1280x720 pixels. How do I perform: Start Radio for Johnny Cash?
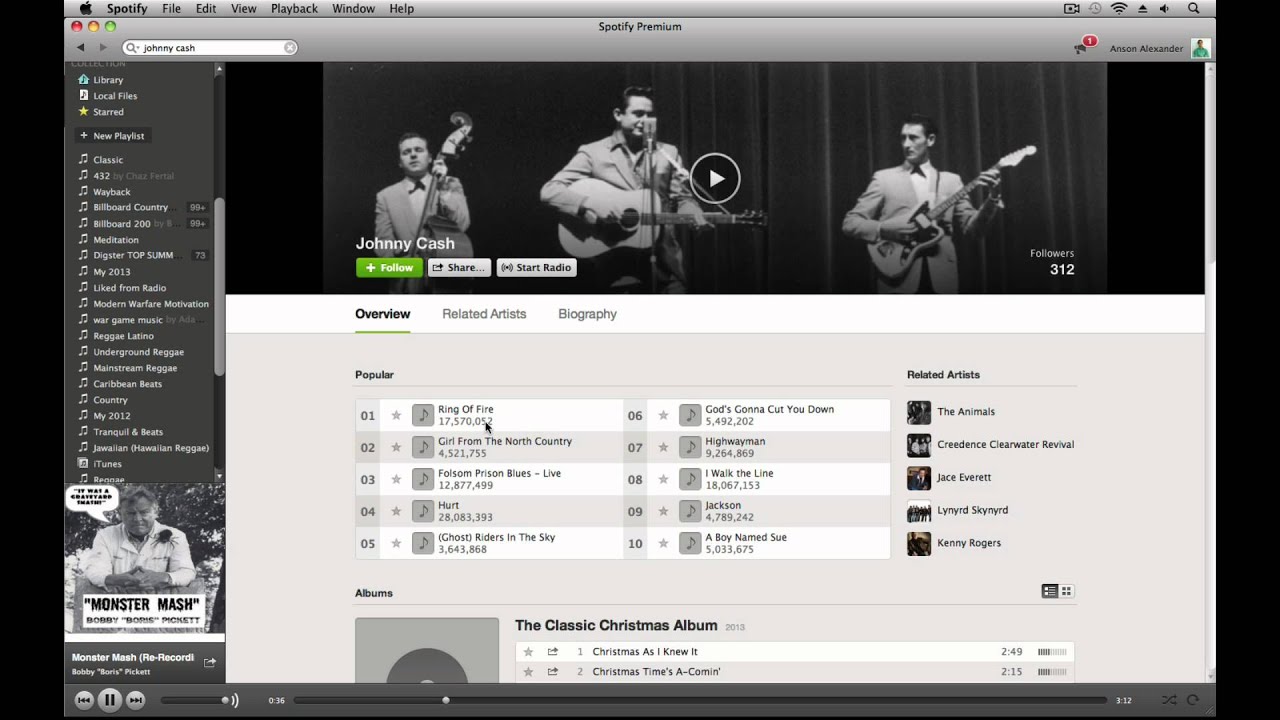tap(537, 267)
